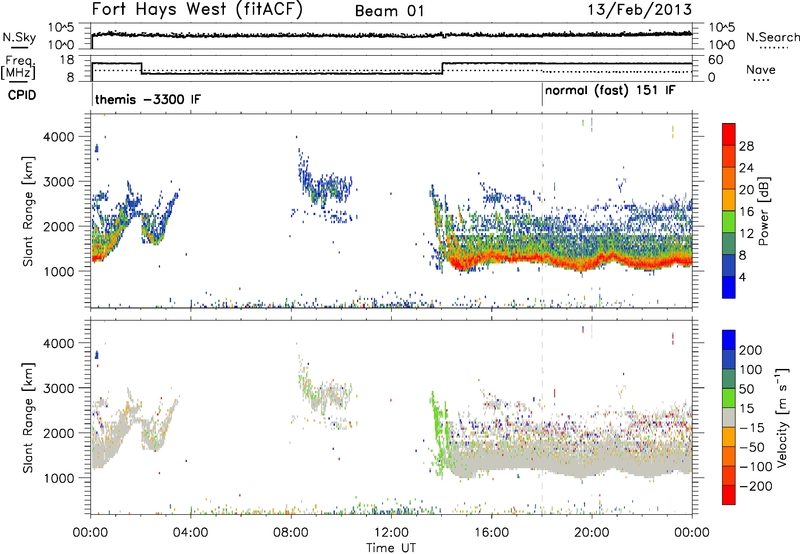The height and width of the screenshot is (554, 800).
Task: Click the '1000' tick of the velocity panel
Action: pos(58,478)
